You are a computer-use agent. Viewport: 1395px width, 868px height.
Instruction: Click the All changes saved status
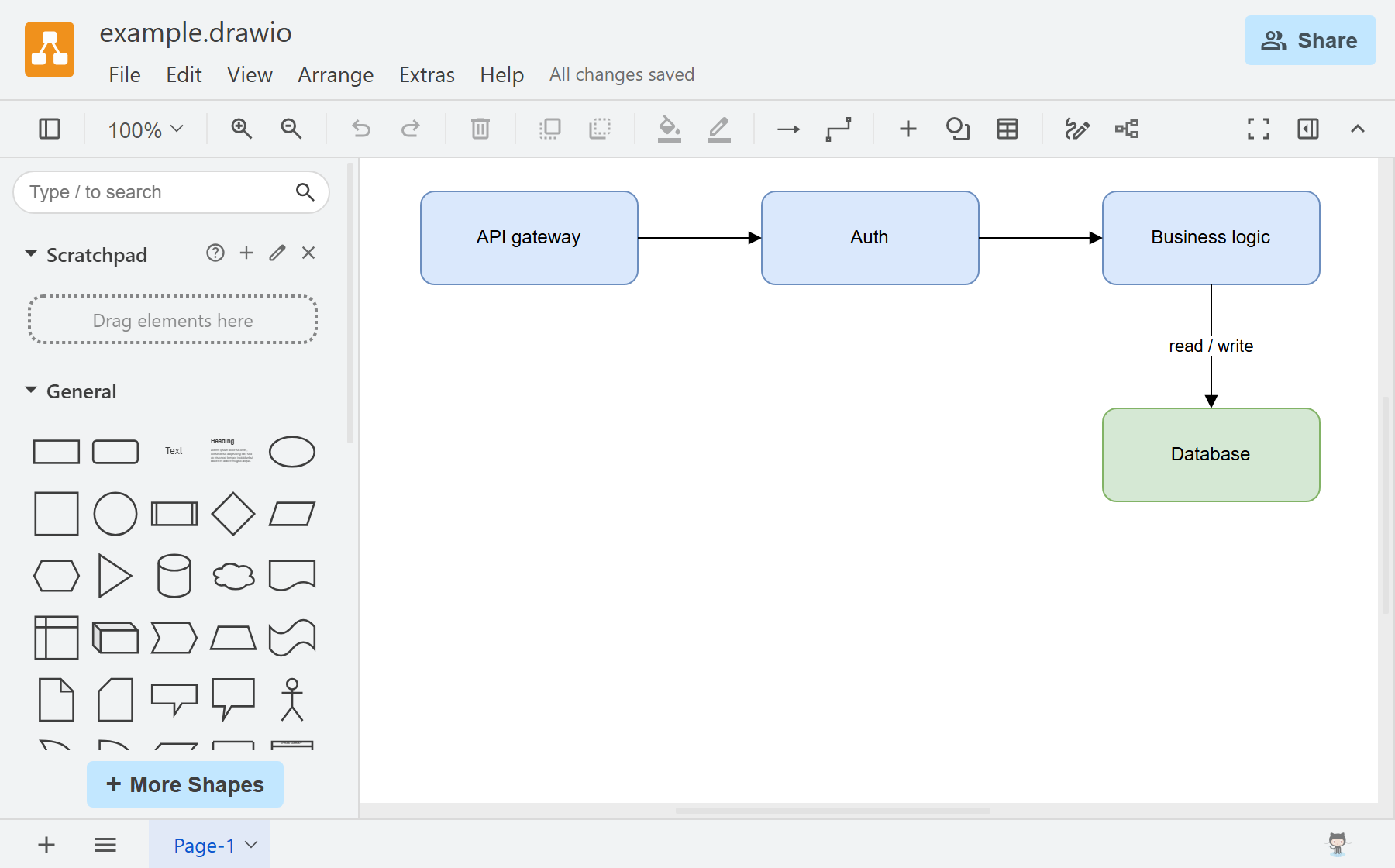point(622,74)
